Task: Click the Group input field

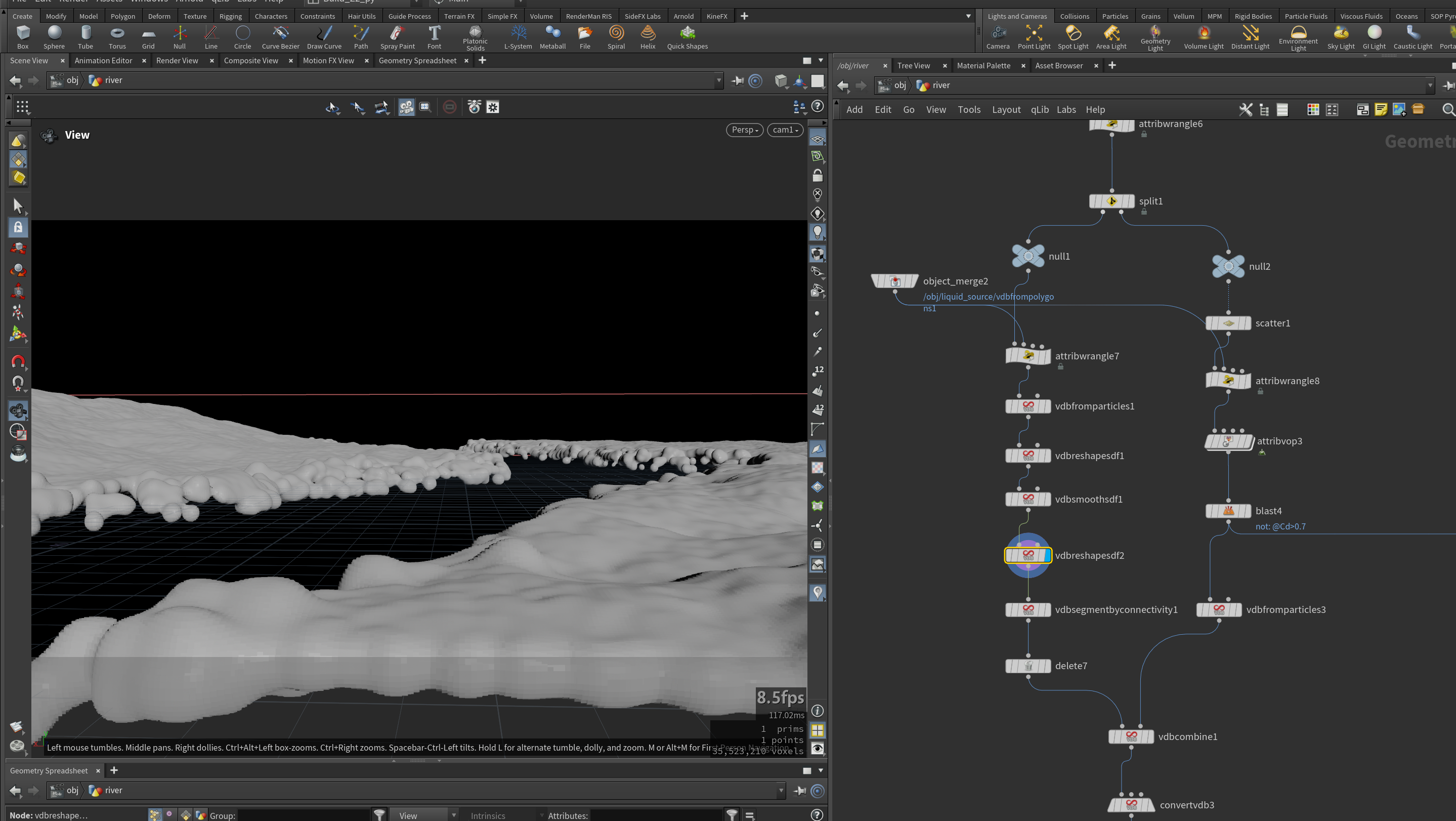Action: [x=304, y=815]
